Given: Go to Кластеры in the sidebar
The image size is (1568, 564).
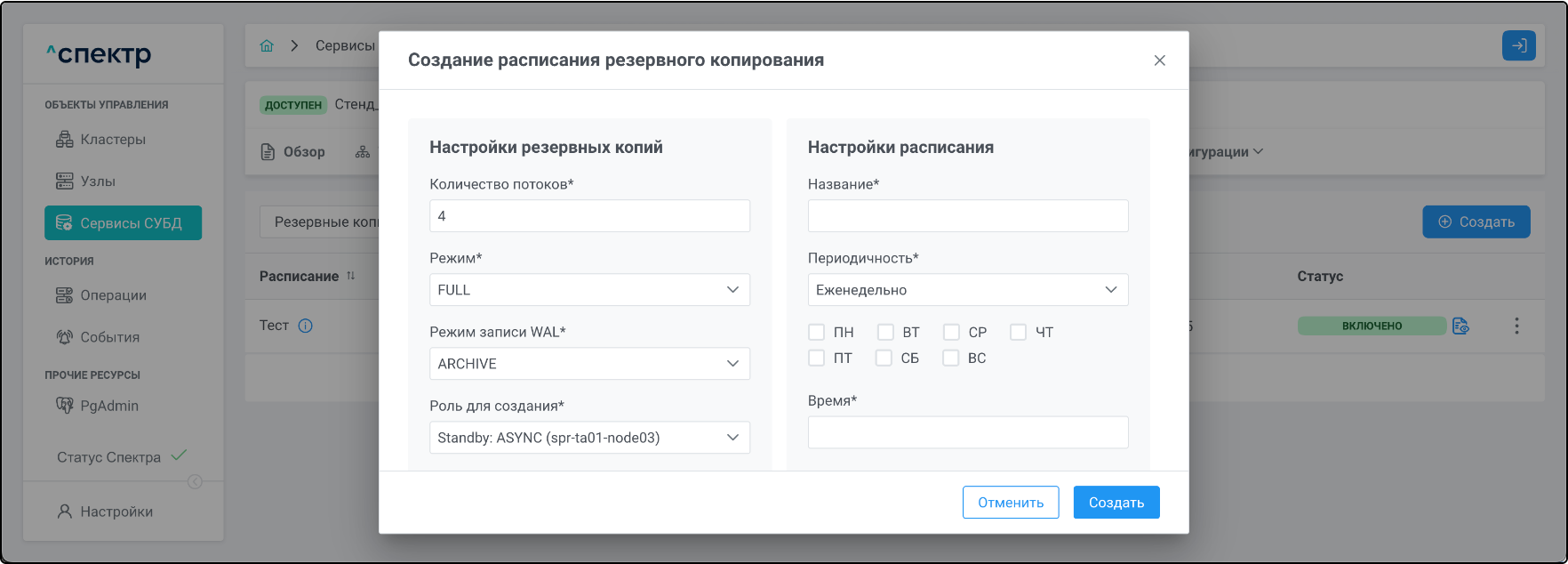Looking at the screenshot, I should point(112,140).
